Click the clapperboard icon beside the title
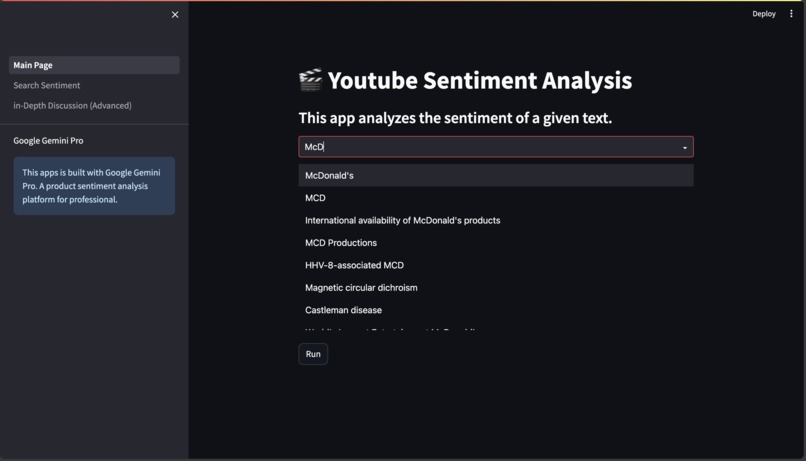 (x=310, y=80)
